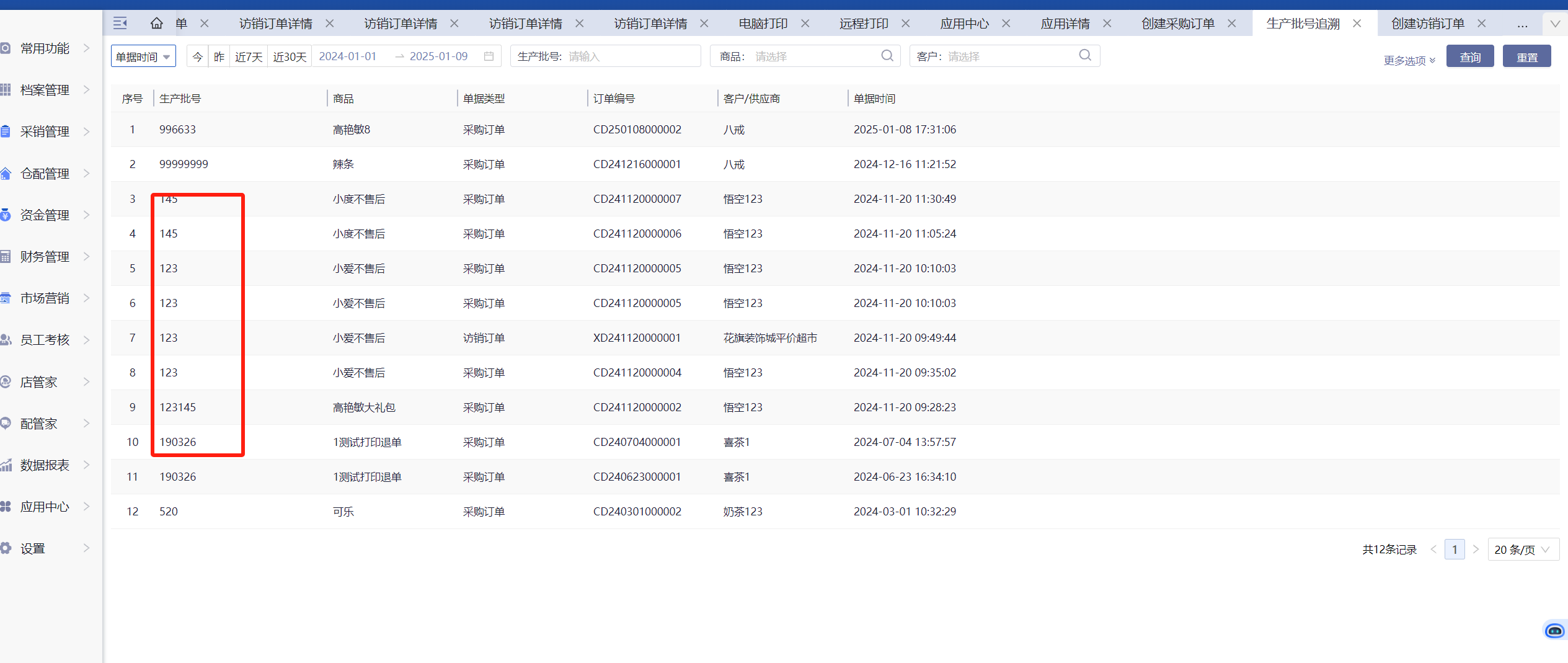The width and height of the screenshot is (1568, 663).
Task: Click the 仓配管理 warehouse icon
Action: point(6,173)
